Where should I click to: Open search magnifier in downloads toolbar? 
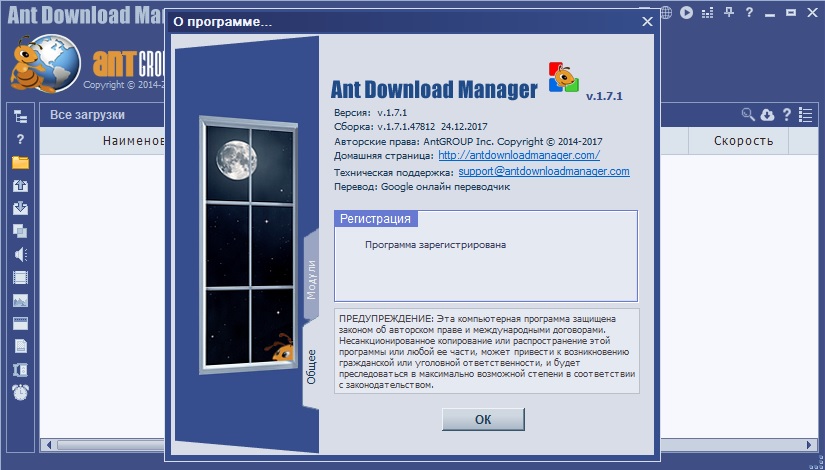click(x=748, y=114)
